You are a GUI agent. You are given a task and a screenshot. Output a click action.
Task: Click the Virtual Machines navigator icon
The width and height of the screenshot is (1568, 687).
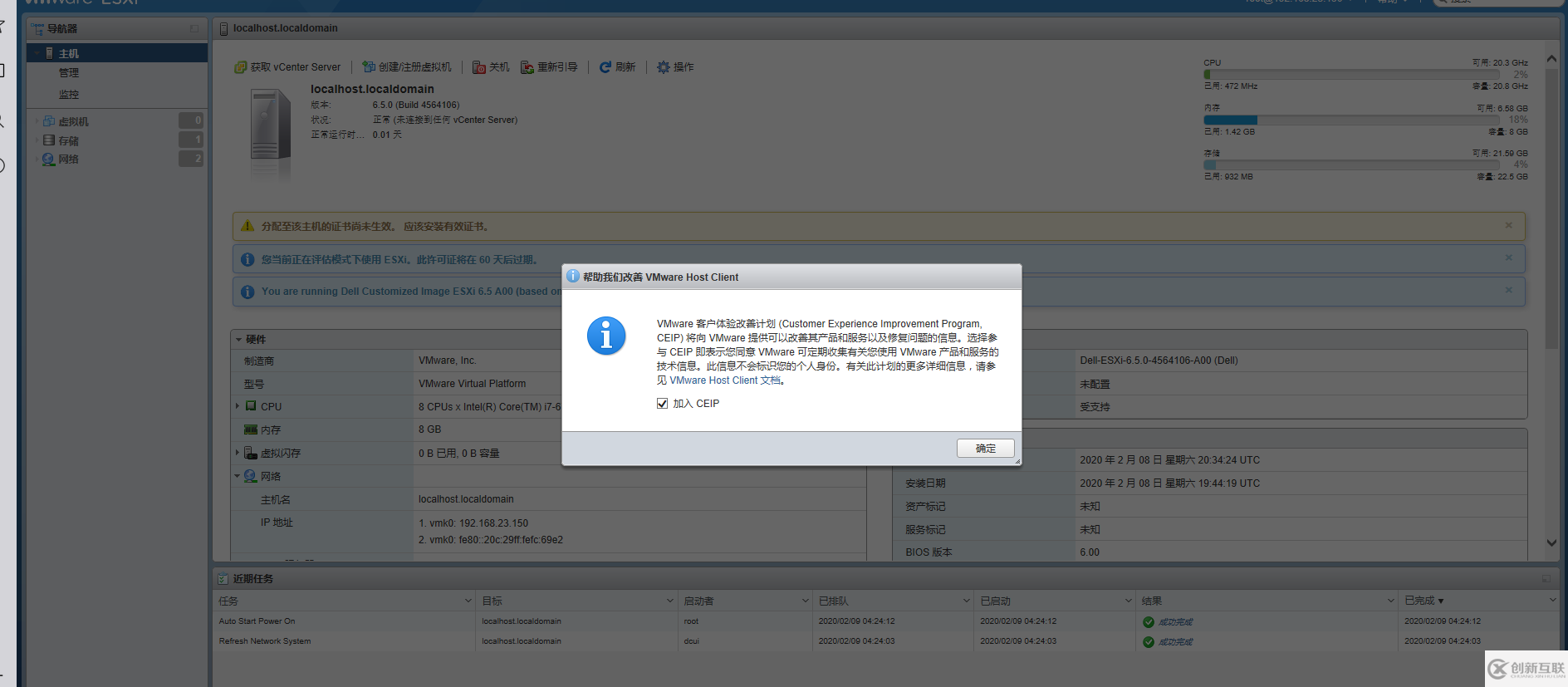coord(49,121)
